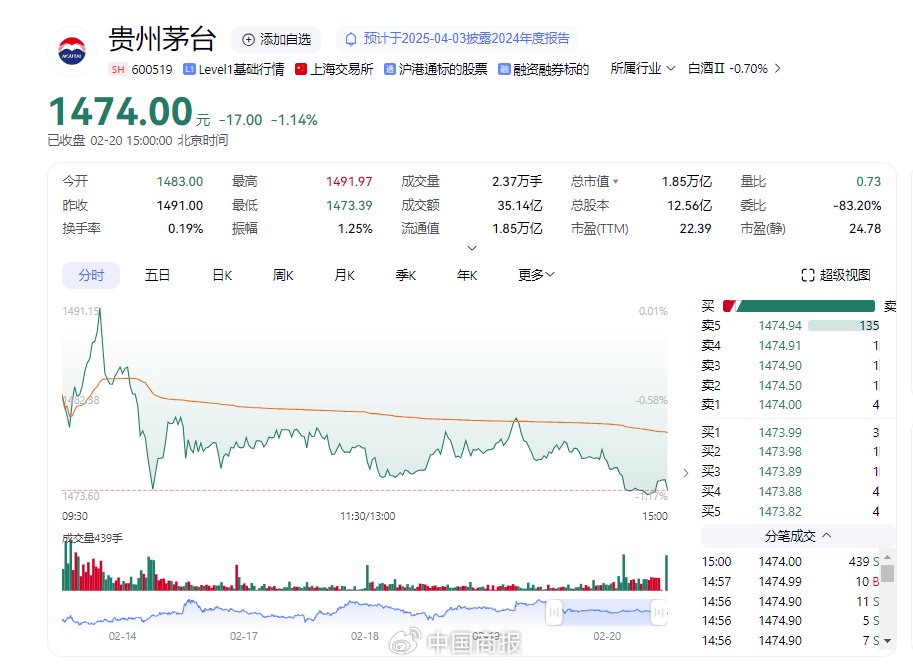Click the 15:00 trade row of 439
The width and height of the screenshot is (913, 664).
tap(790, 562)
